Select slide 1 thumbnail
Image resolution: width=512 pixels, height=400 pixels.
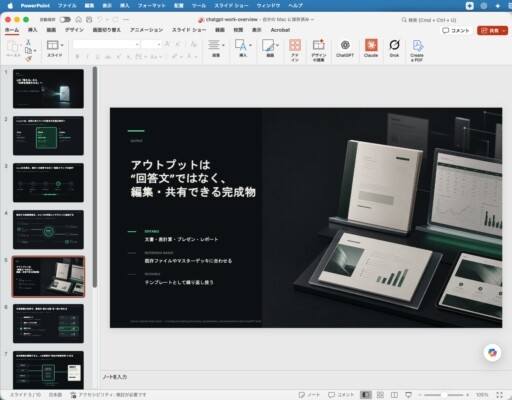[48, 89]
